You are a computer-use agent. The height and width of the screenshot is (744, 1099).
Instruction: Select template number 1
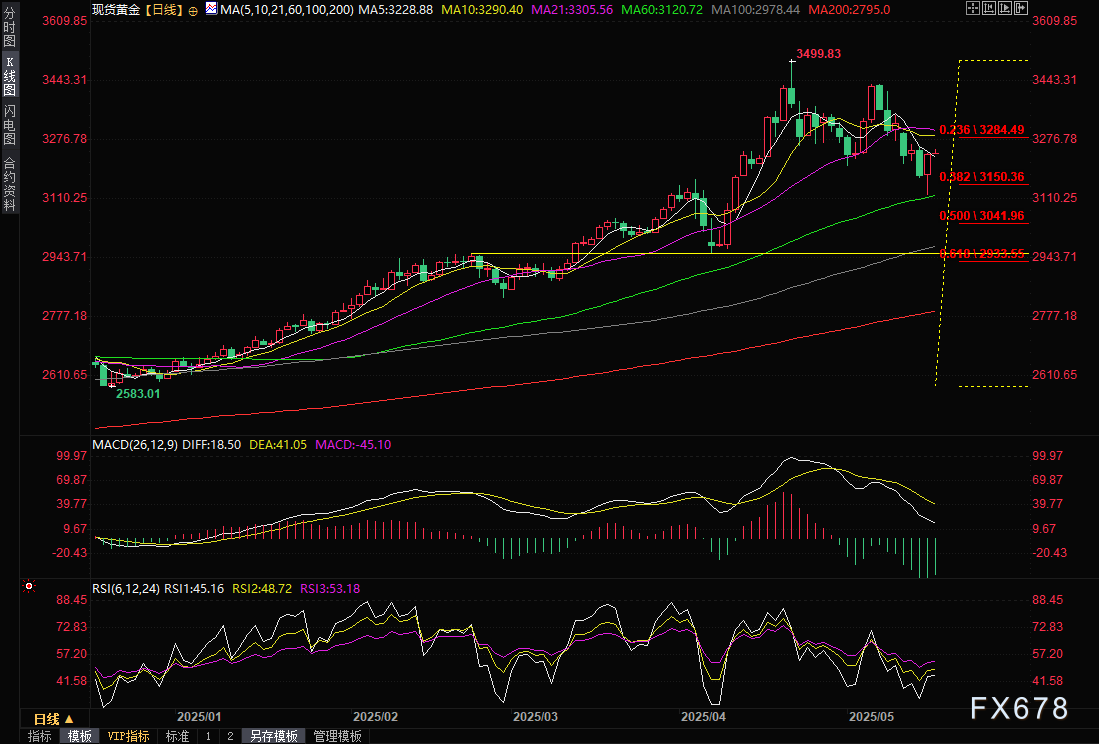pos(208,736)
